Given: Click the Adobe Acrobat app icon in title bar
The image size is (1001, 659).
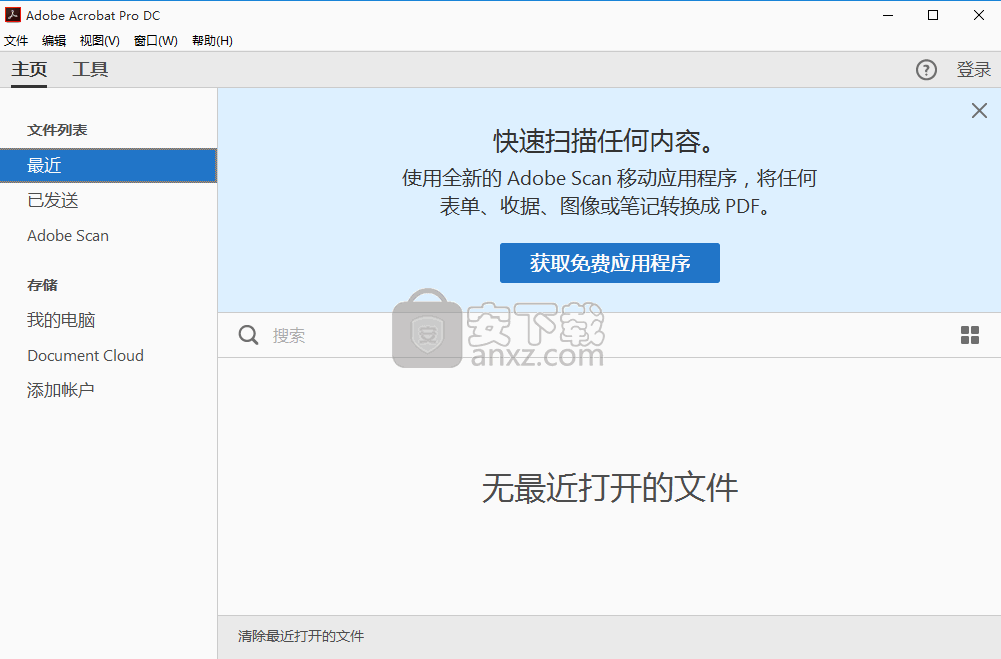Looking at the screenshot, I should point(13,15).
